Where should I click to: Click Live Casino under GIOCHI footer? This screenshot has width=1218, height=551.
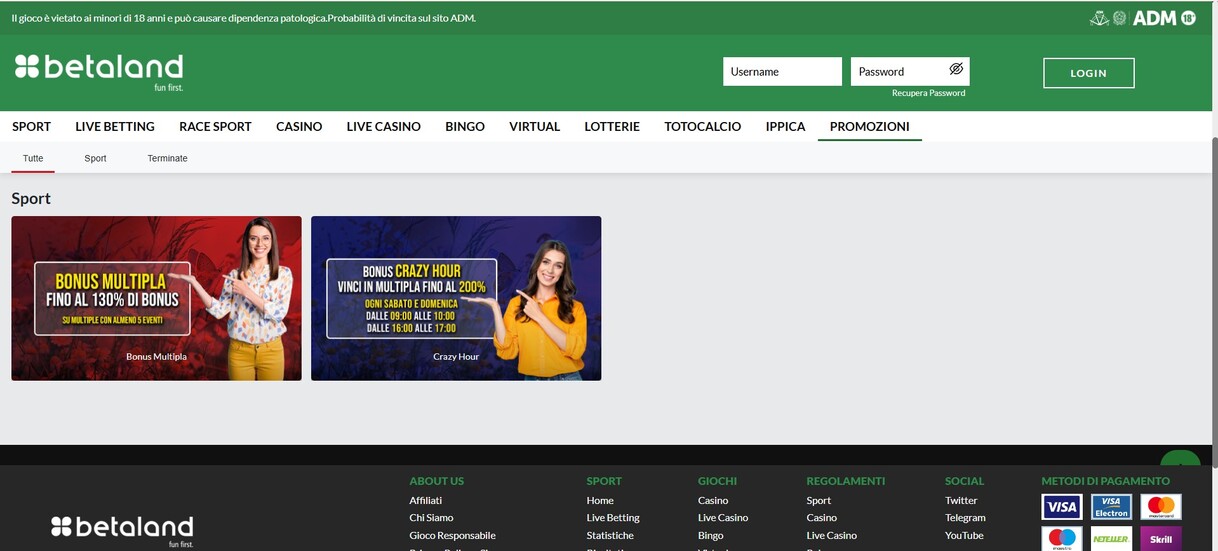pos(723,517)
